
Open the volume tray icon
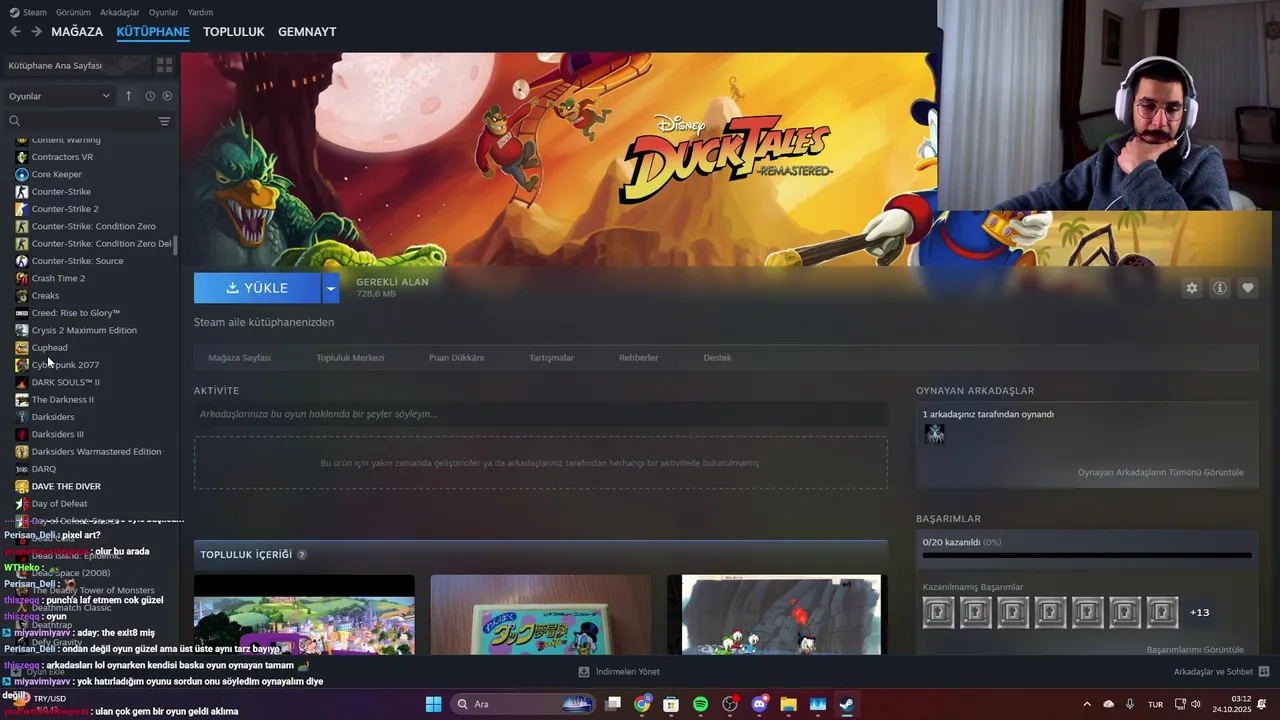[1196, 704]
